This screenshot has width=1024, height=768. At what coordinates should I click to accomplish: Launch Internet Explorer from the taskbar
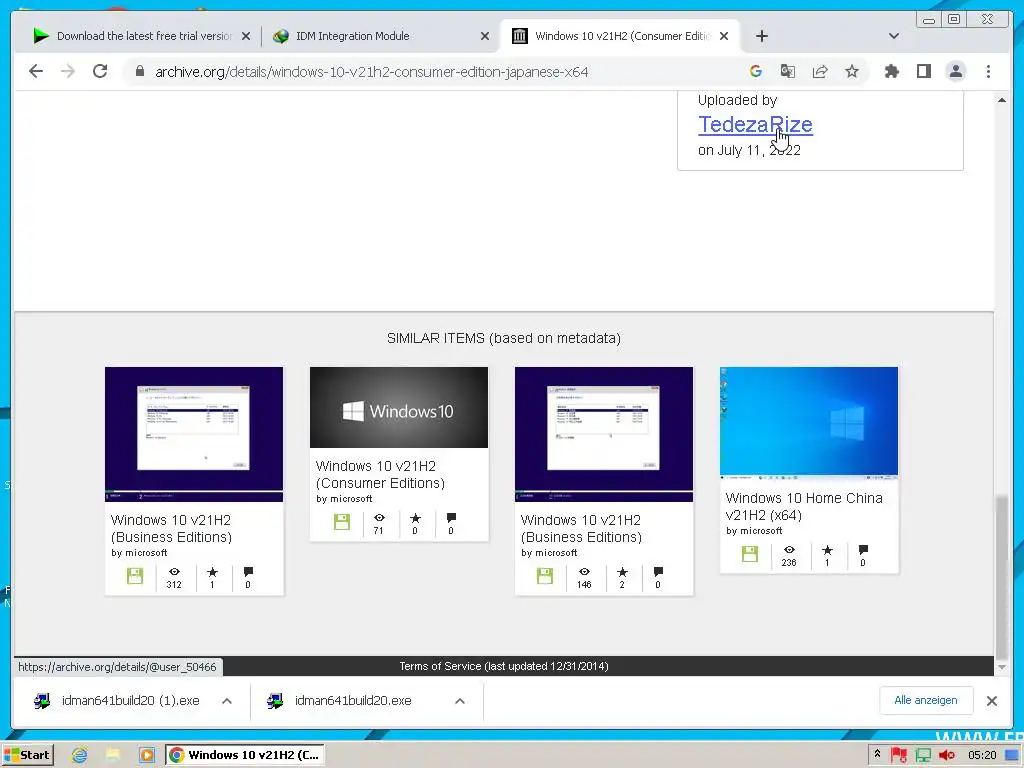[79, 755]
